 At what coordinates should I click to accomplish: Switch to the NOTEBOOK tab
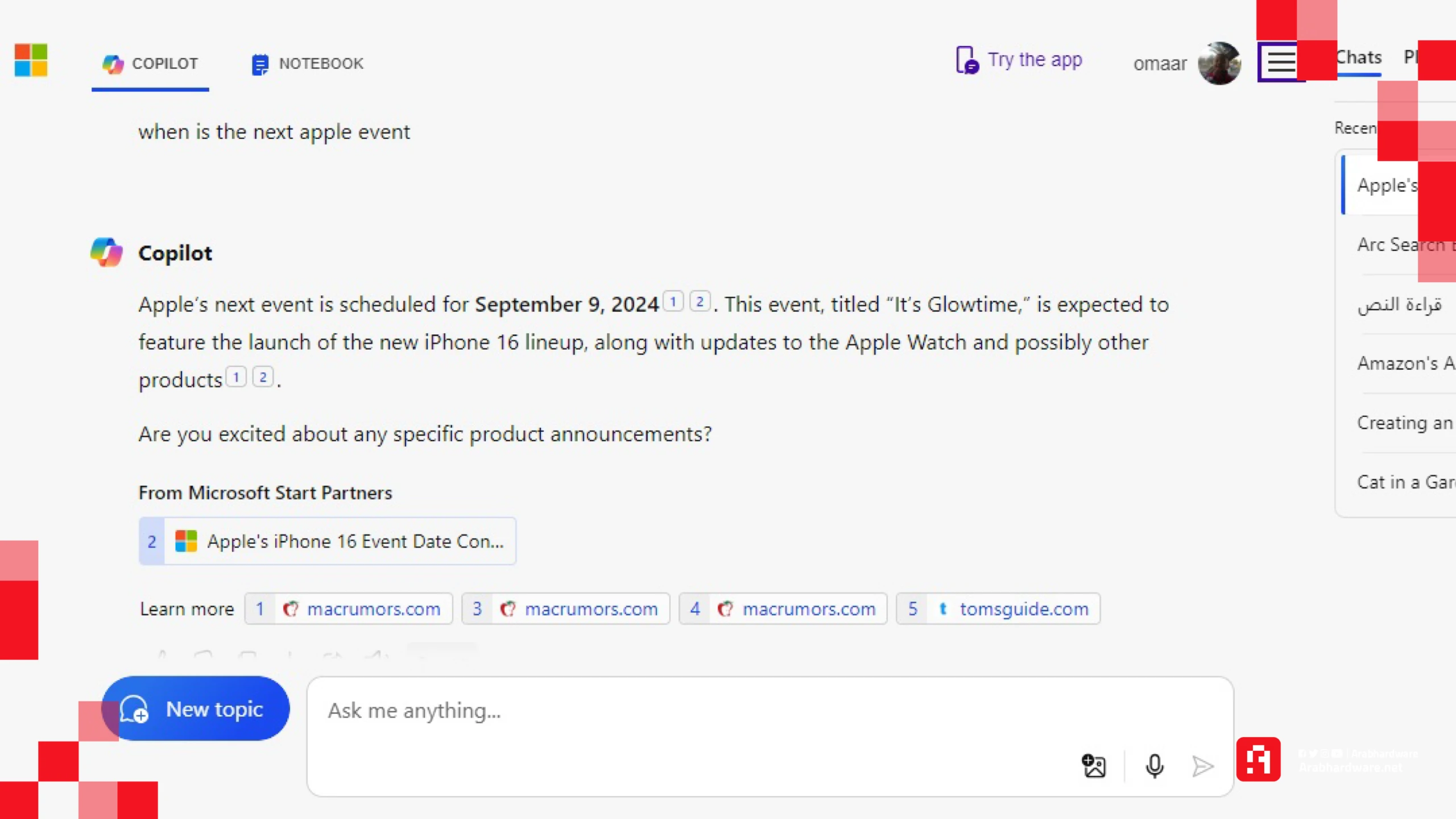307,64
